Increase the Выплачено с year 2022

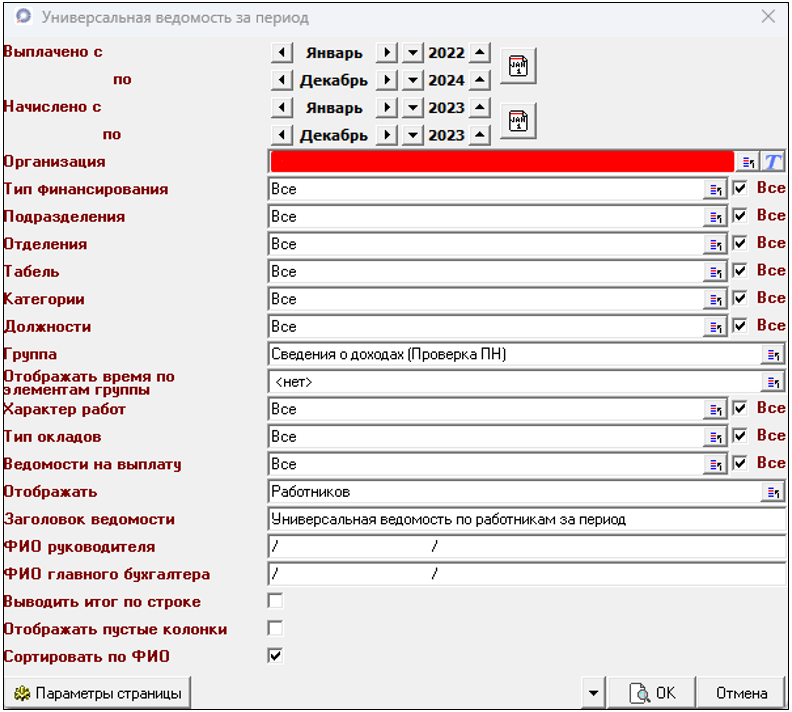(480, 53)
